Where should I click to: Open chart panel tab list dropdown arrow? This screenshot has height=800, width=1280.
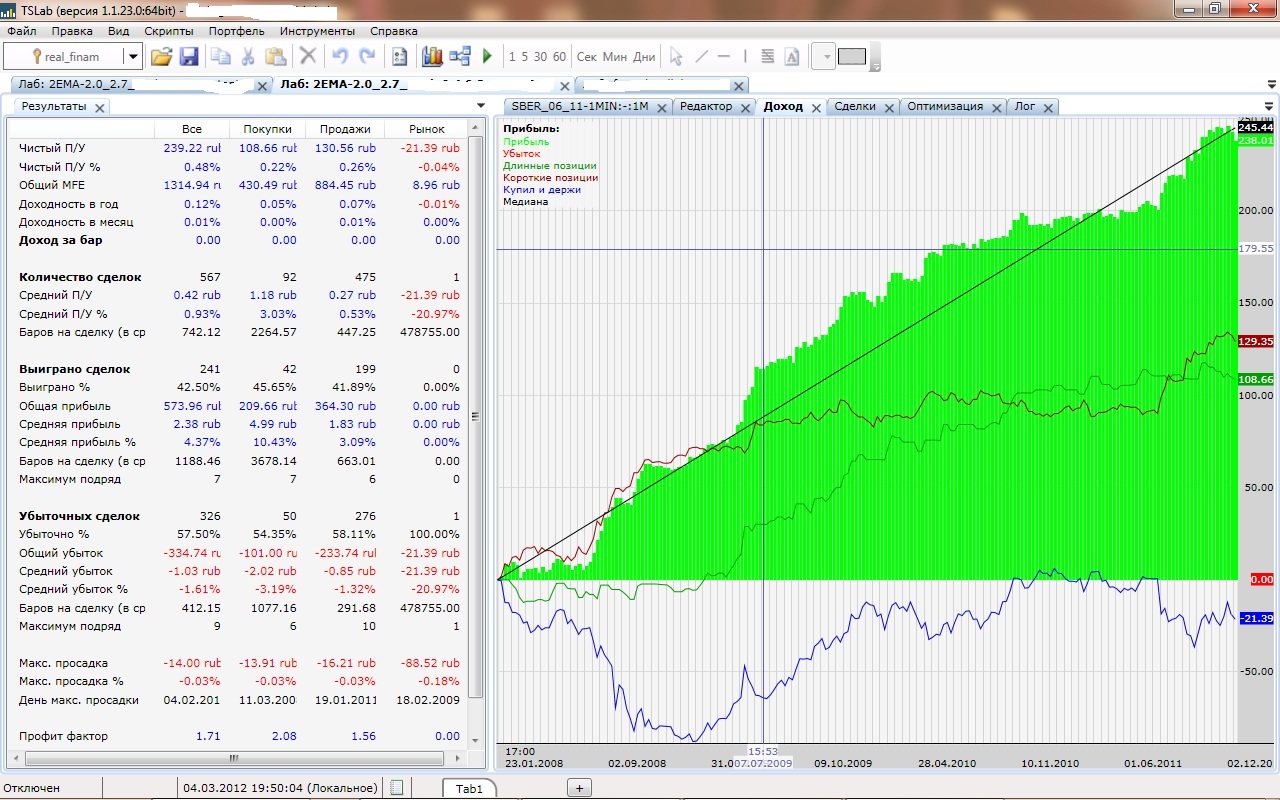click(x=1270, y=106)
